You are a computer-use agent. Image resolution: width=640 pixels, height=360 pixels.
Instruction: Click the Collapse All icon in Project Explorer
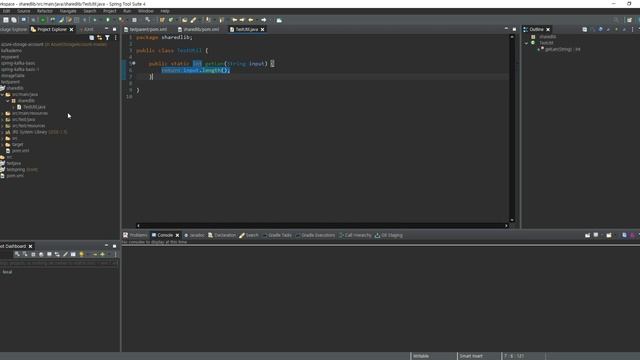(91, 38)
